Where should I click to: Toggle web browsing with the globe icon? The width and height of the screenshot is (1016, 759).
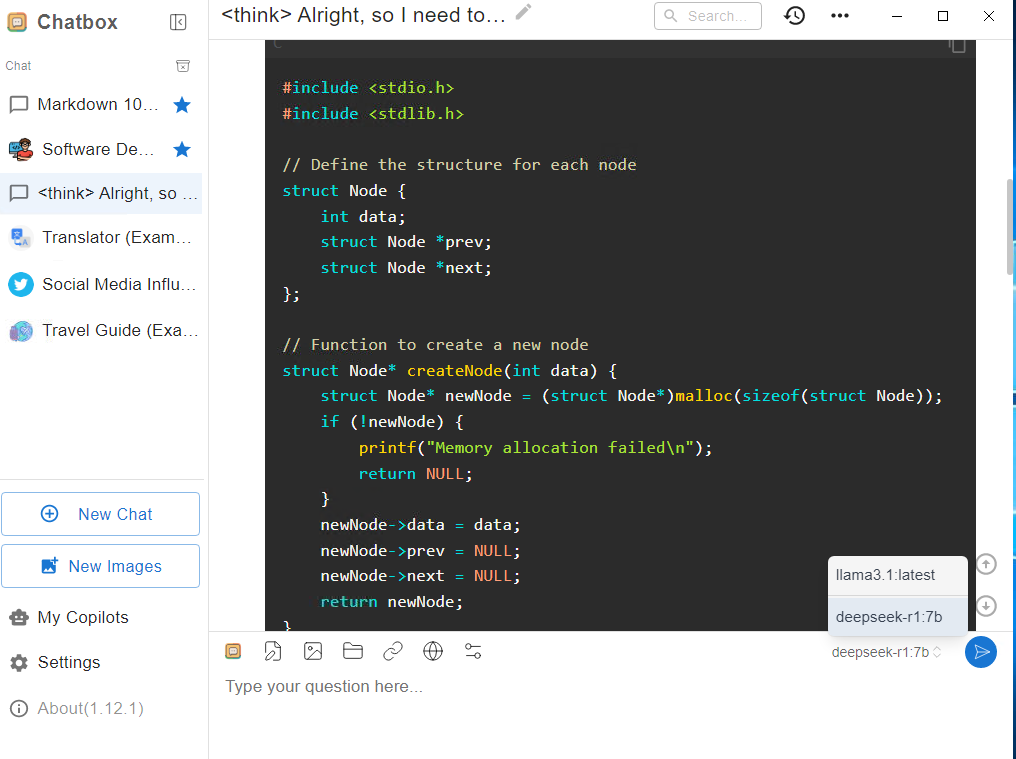433,651
